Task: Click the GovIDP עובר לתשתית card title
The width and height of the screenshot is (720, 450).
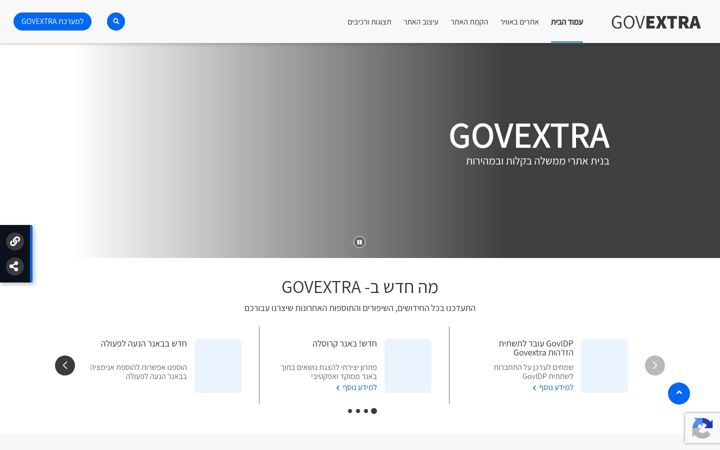Action: 536,348
